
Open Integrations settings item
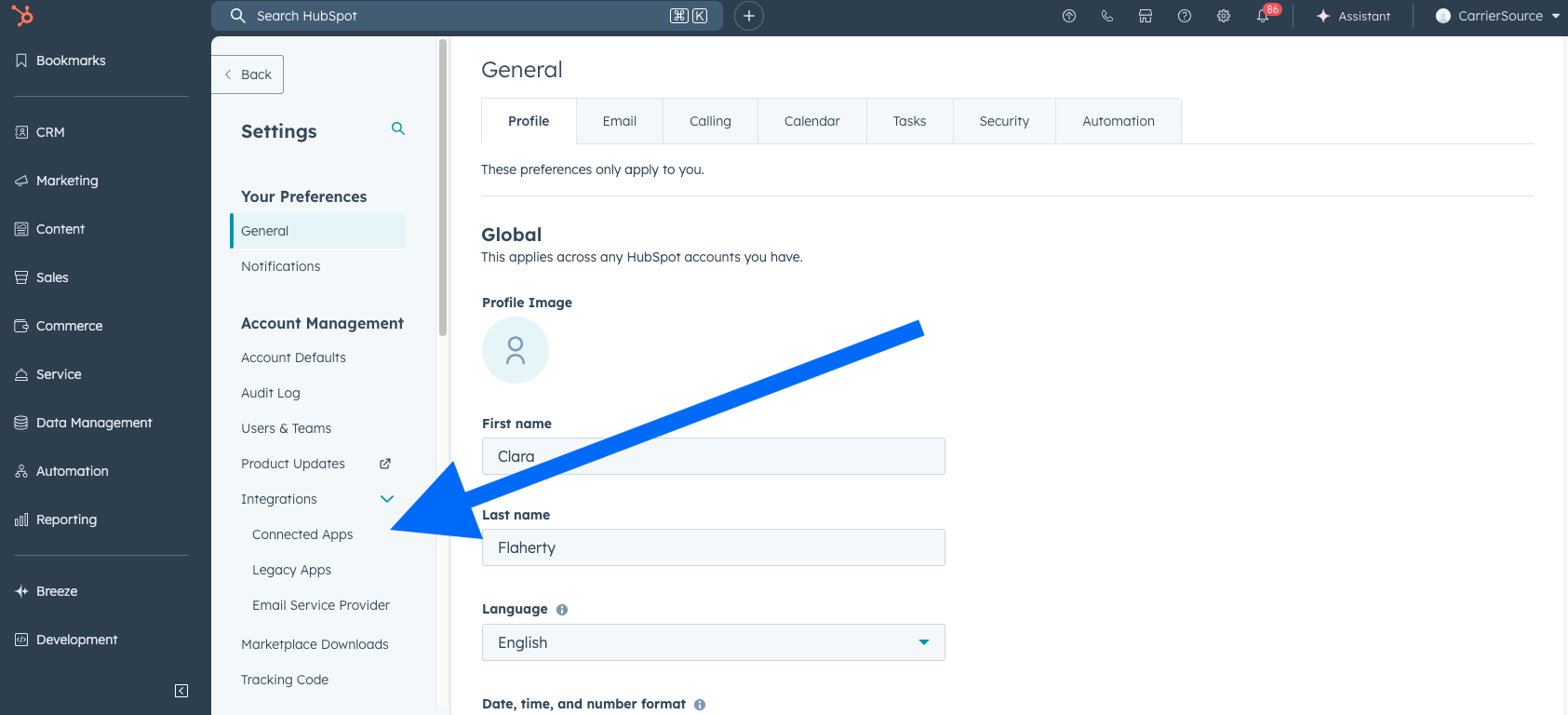pyautogui.click(x=278, y=499)
